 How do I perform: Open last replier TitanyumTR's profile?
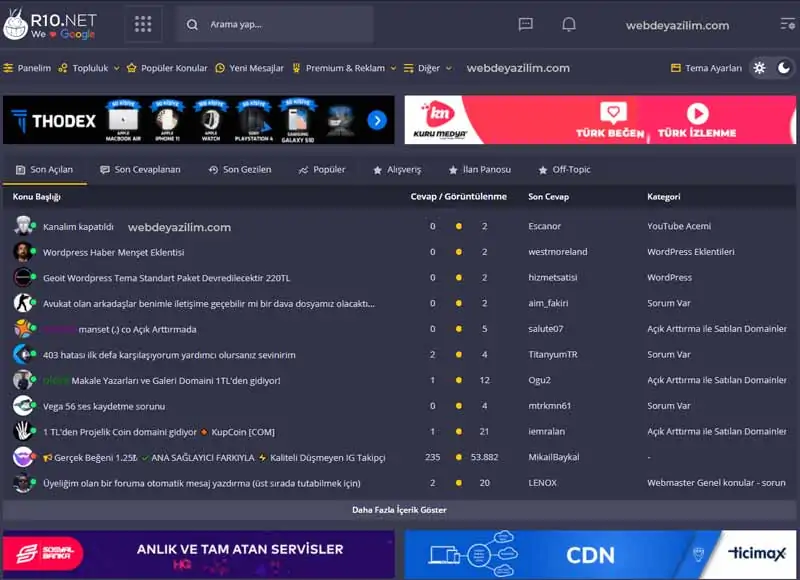click(553, 355)
